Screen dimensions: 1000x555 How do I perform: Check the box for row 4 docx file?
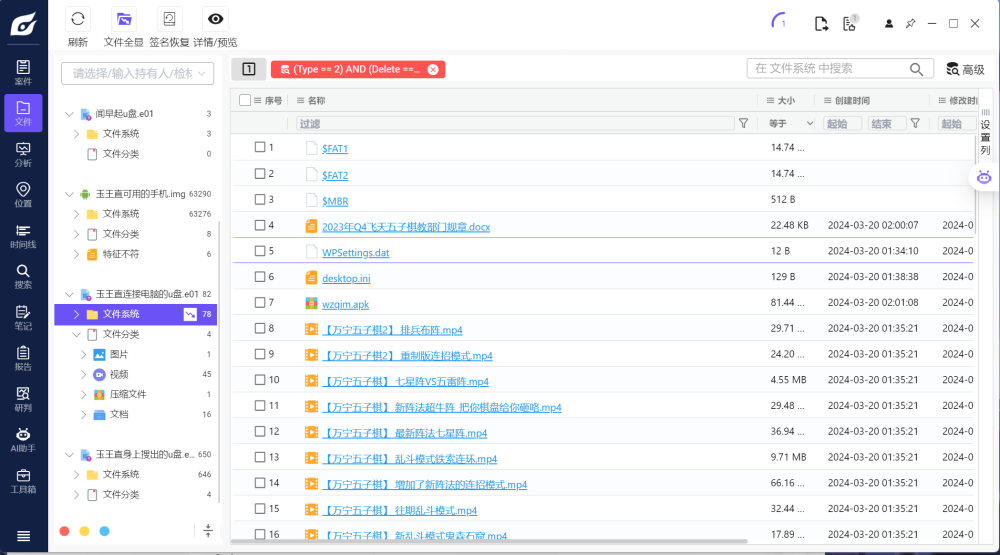260,225
